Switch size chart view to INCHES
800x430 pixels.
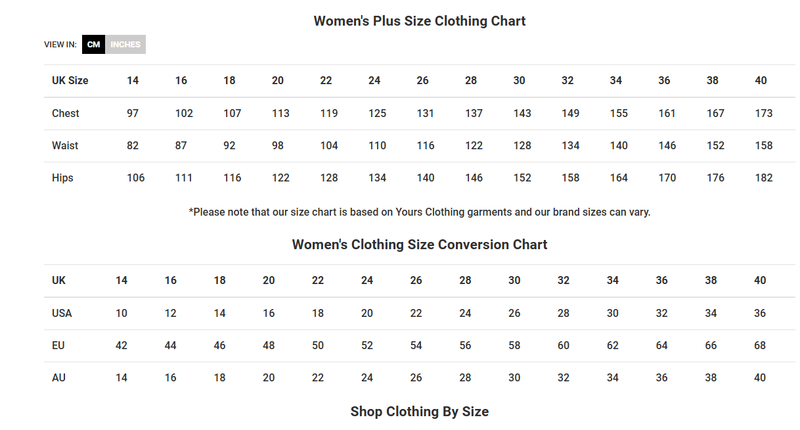pyautogui.click(x=125, y=44)
